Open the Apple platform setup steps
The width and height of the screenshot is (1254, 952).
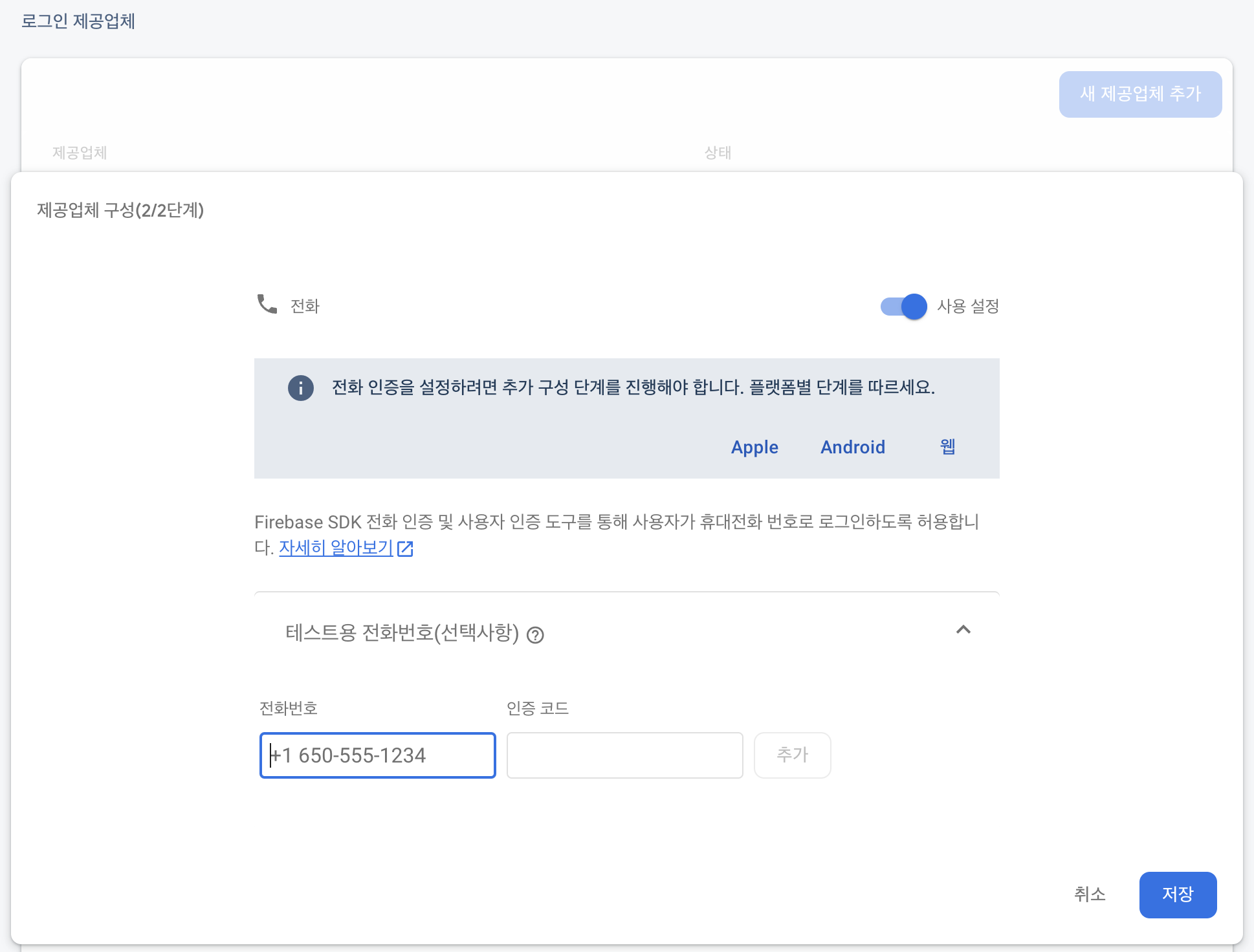coord(754,448)
